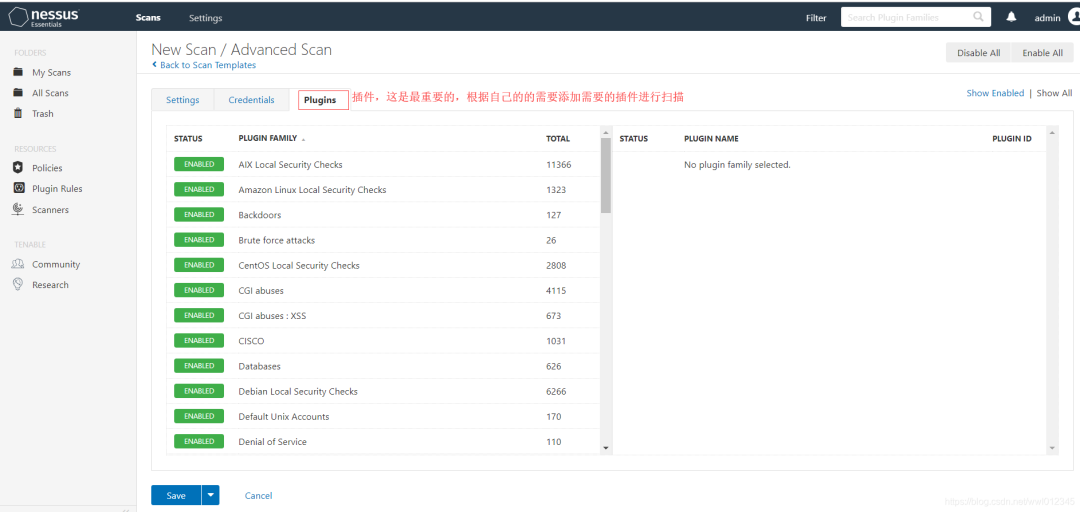Toggle ENABLED status for Denial of Service
This screenshot has height=512, width=1080.
199,441
